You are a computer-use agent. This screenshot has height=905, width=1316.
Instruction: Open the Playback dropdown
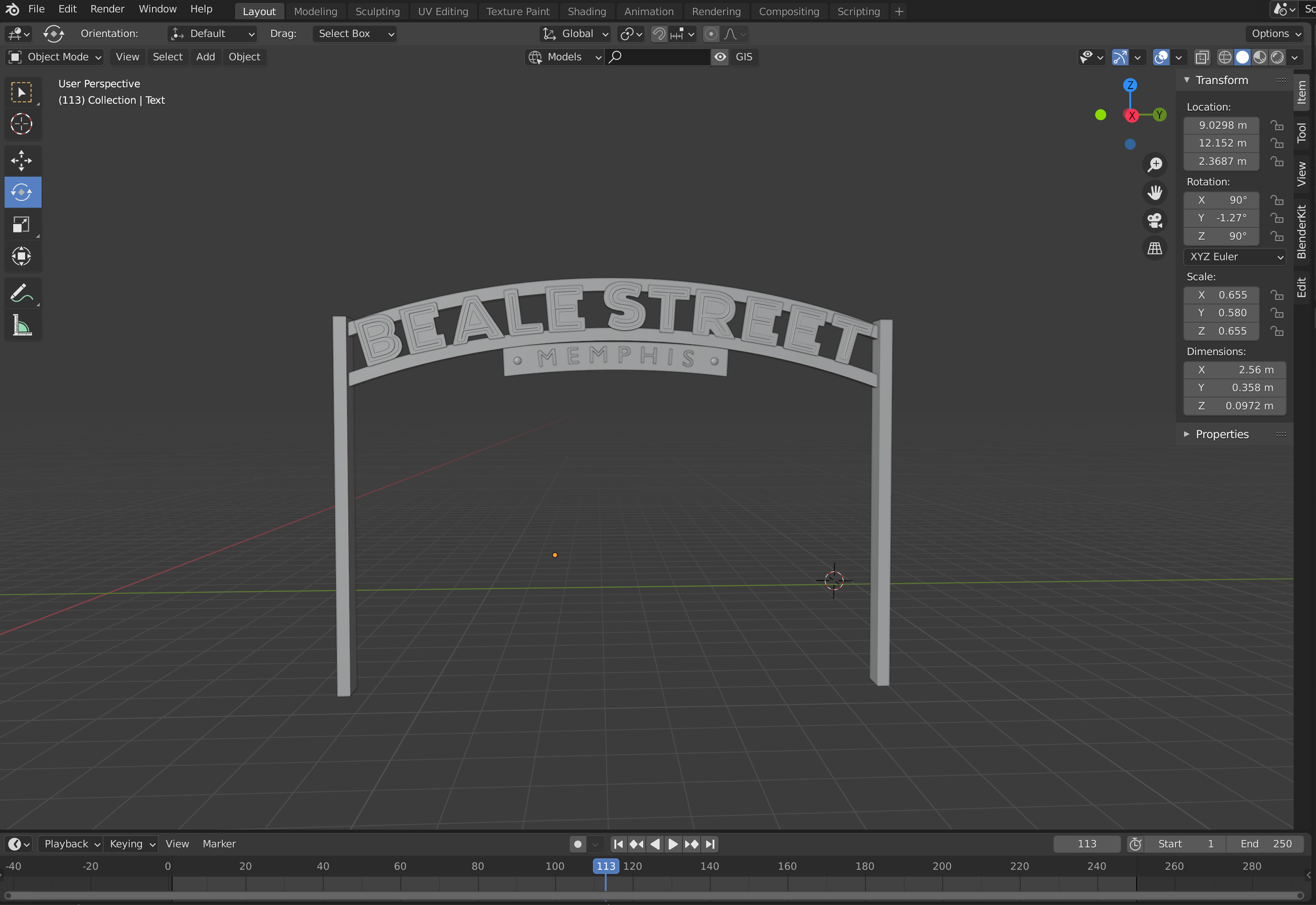pyautogui.click(x=71, y=844)
